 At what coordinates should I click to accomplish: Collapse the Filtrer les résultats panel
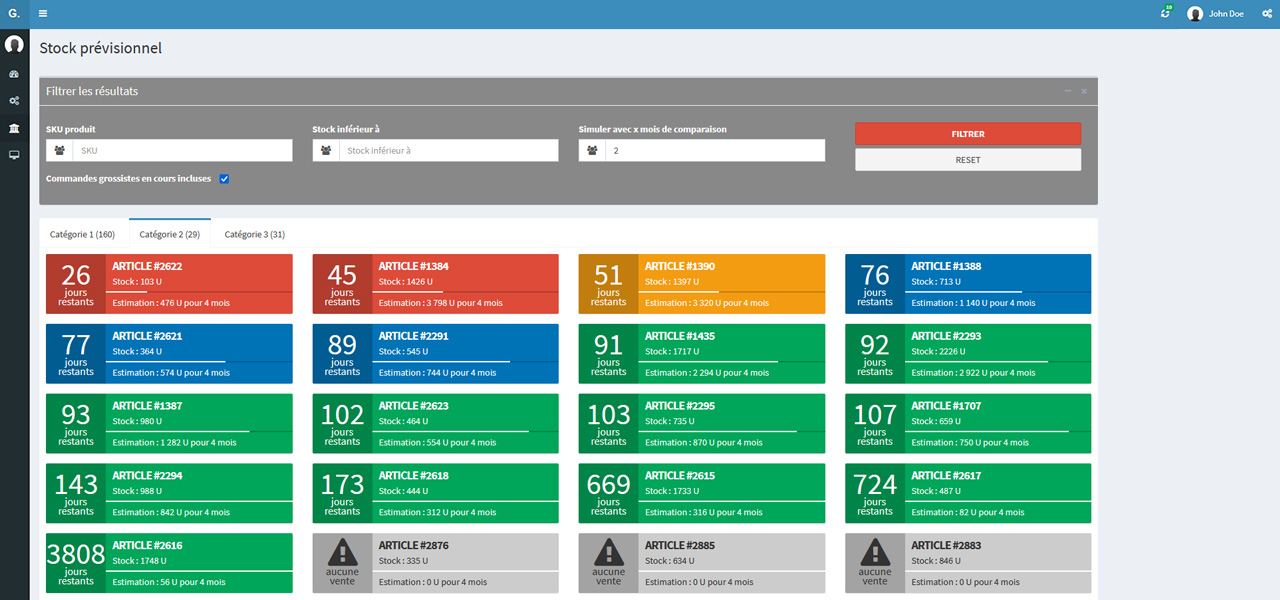pyautogui.click(x=1067, y=91)
